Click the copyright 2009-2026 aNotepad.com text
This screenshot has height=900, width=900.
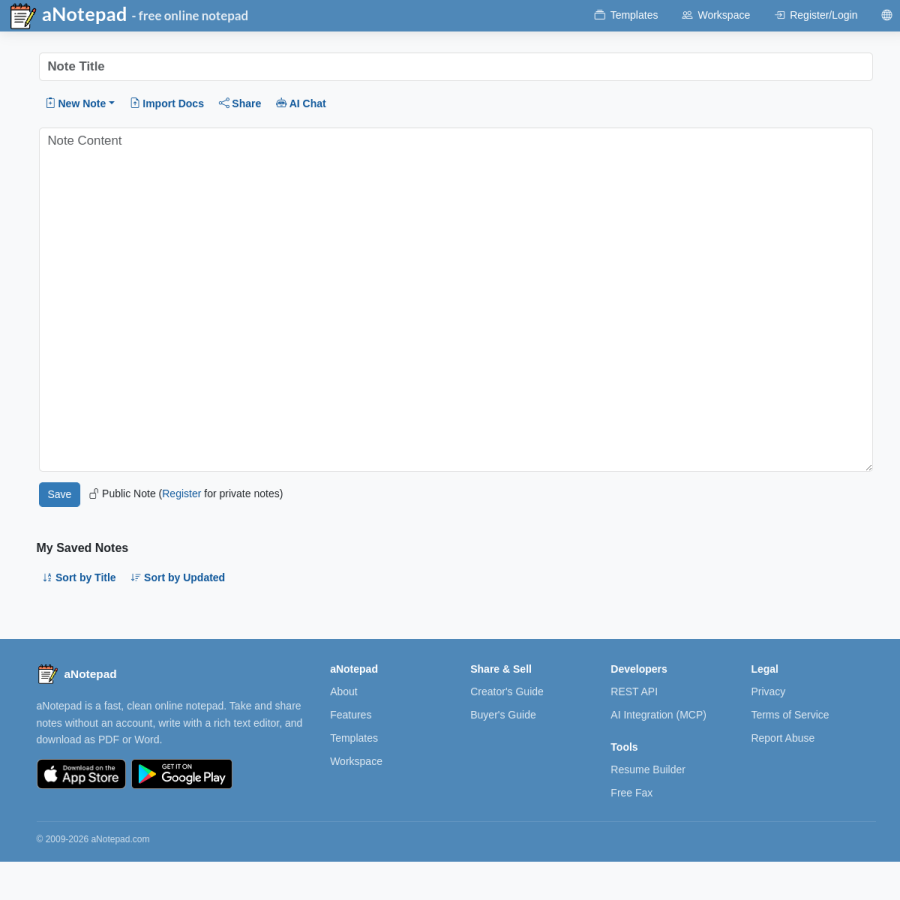point(93,839)
